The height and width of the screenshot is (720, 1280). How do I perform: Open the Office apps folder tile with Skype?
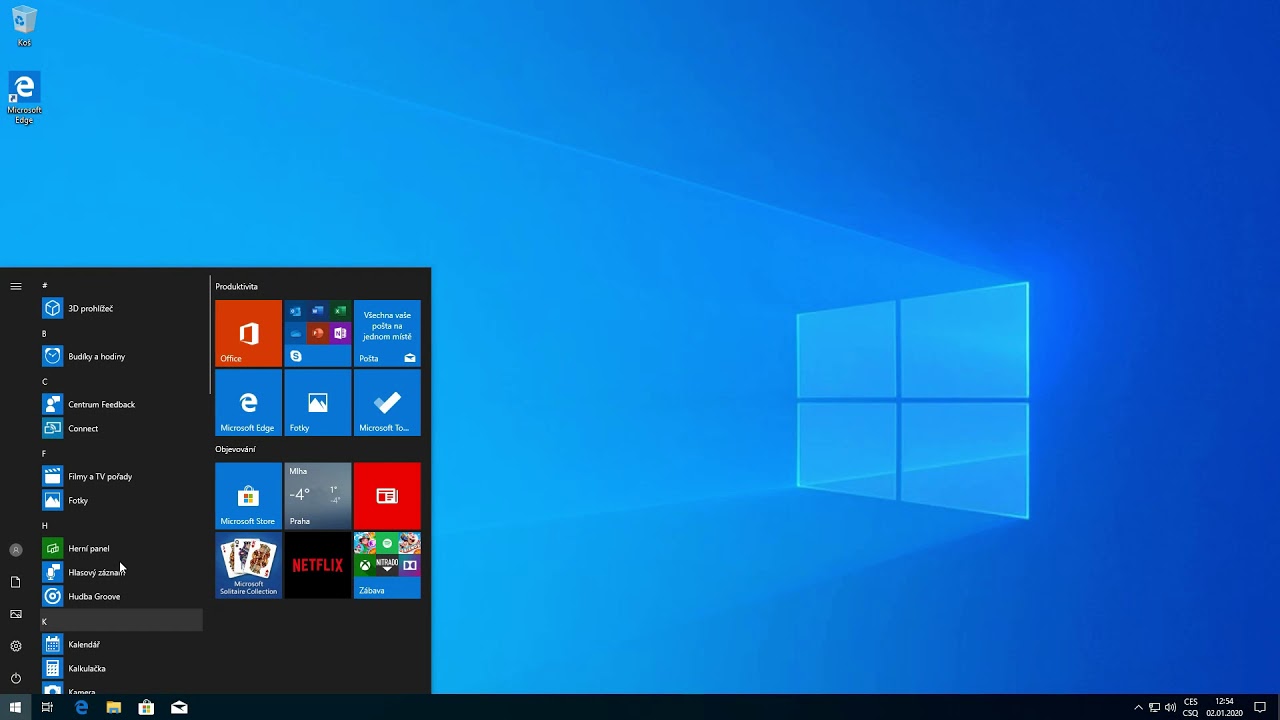point(317,333)
